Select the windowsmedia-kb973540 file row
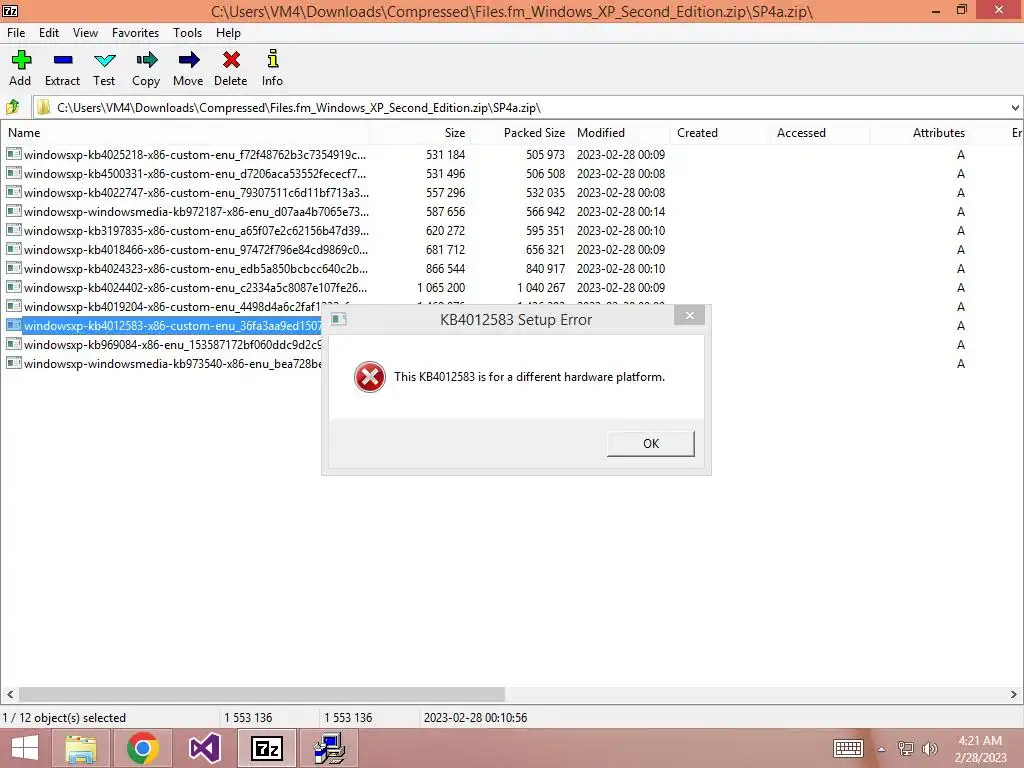The image size is (1024, 768). tap(163, 363)
